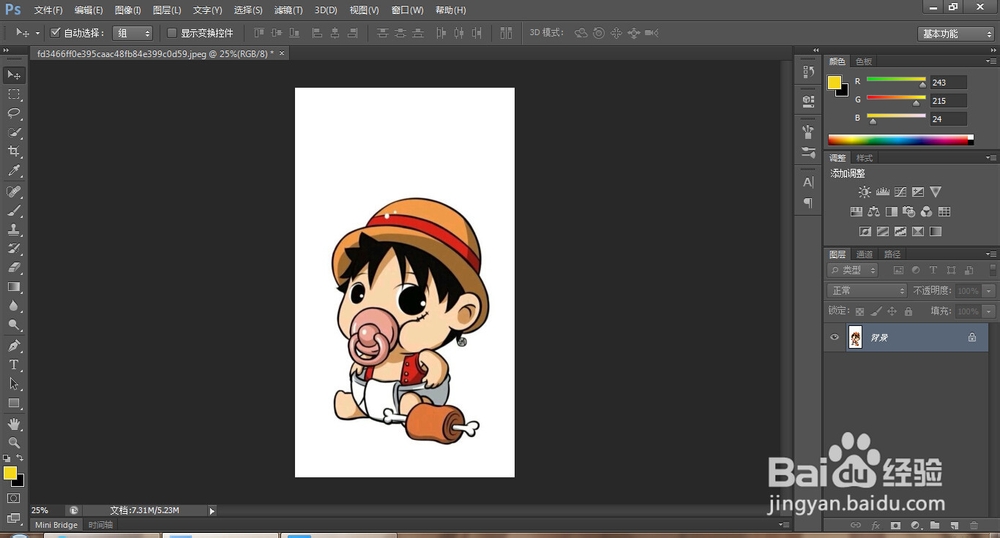The image size is (1000, 538).
Task: Toggle lock transparent pixels
Action: pyautogui.click(x=860, y=312)
